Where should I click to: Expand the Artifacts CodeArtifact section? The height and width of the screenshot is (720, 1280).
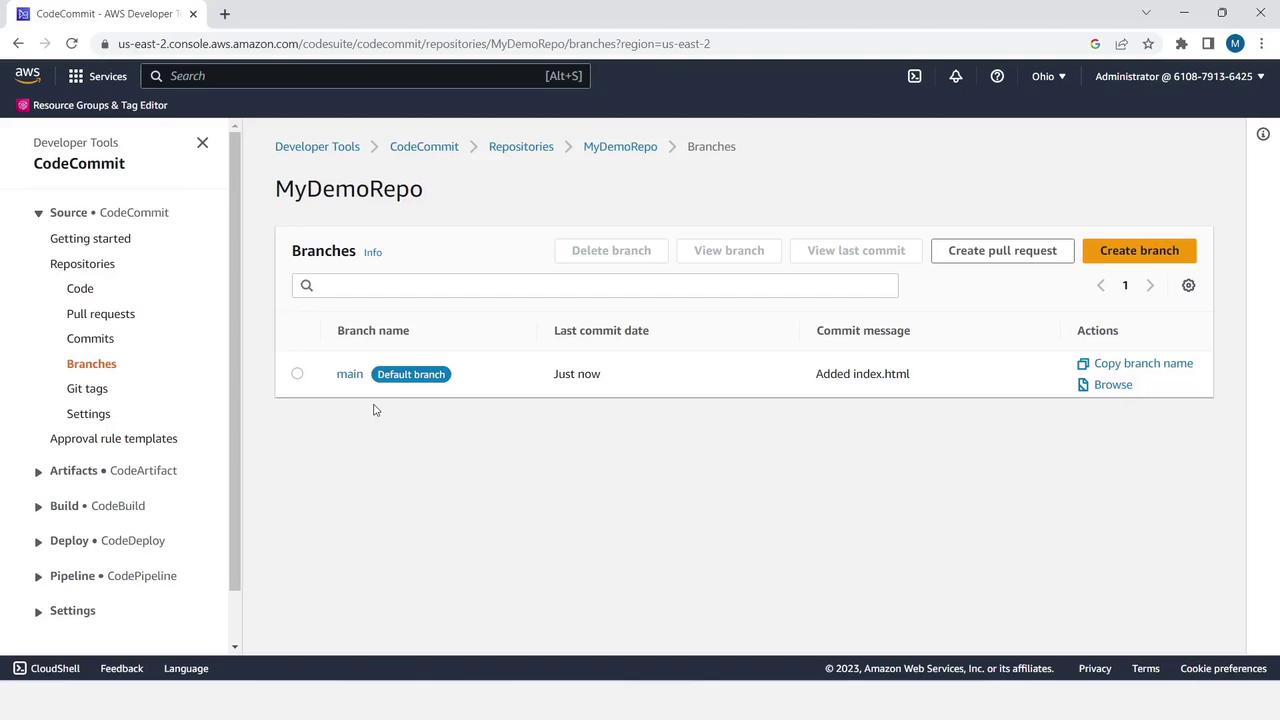(38, 472)
